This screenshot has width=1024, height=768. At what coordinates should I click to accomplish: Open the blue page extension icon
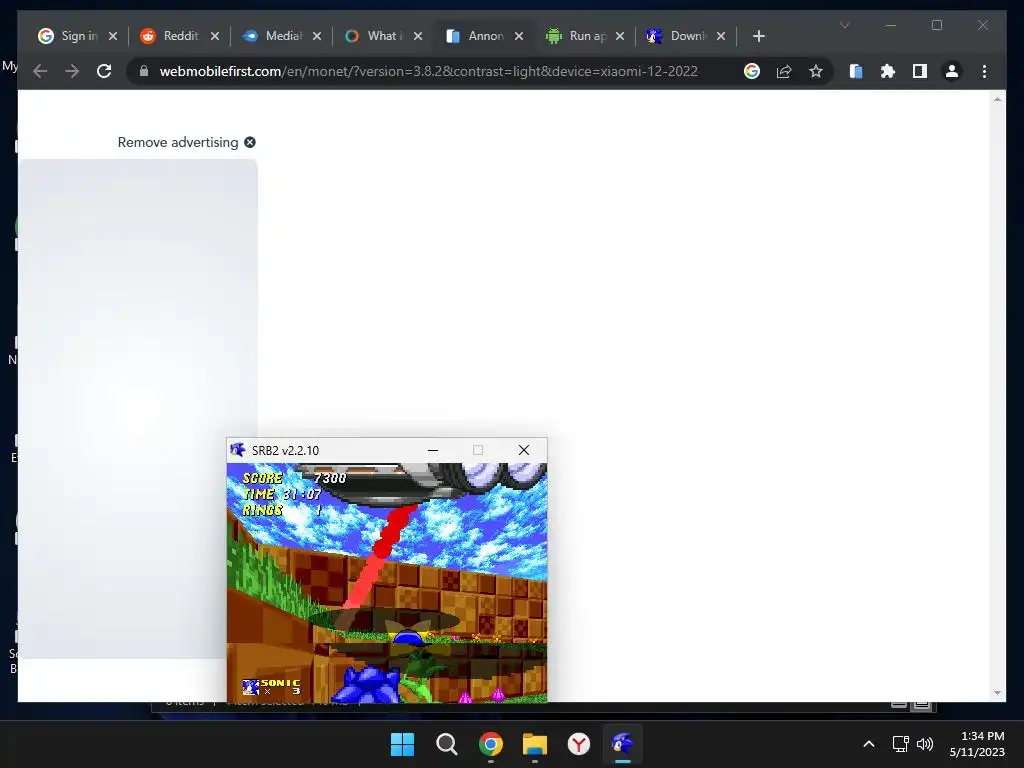coord(856,71)
